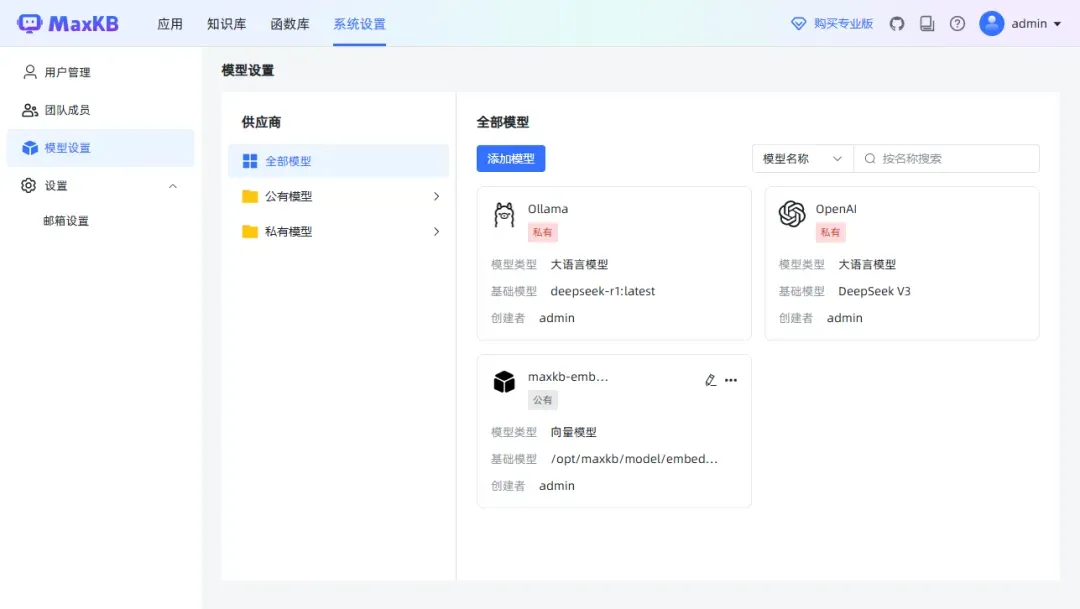Screen dimensions: 1080x609
Task: Click the 添加模型 button
Action: tap(511, 158)
